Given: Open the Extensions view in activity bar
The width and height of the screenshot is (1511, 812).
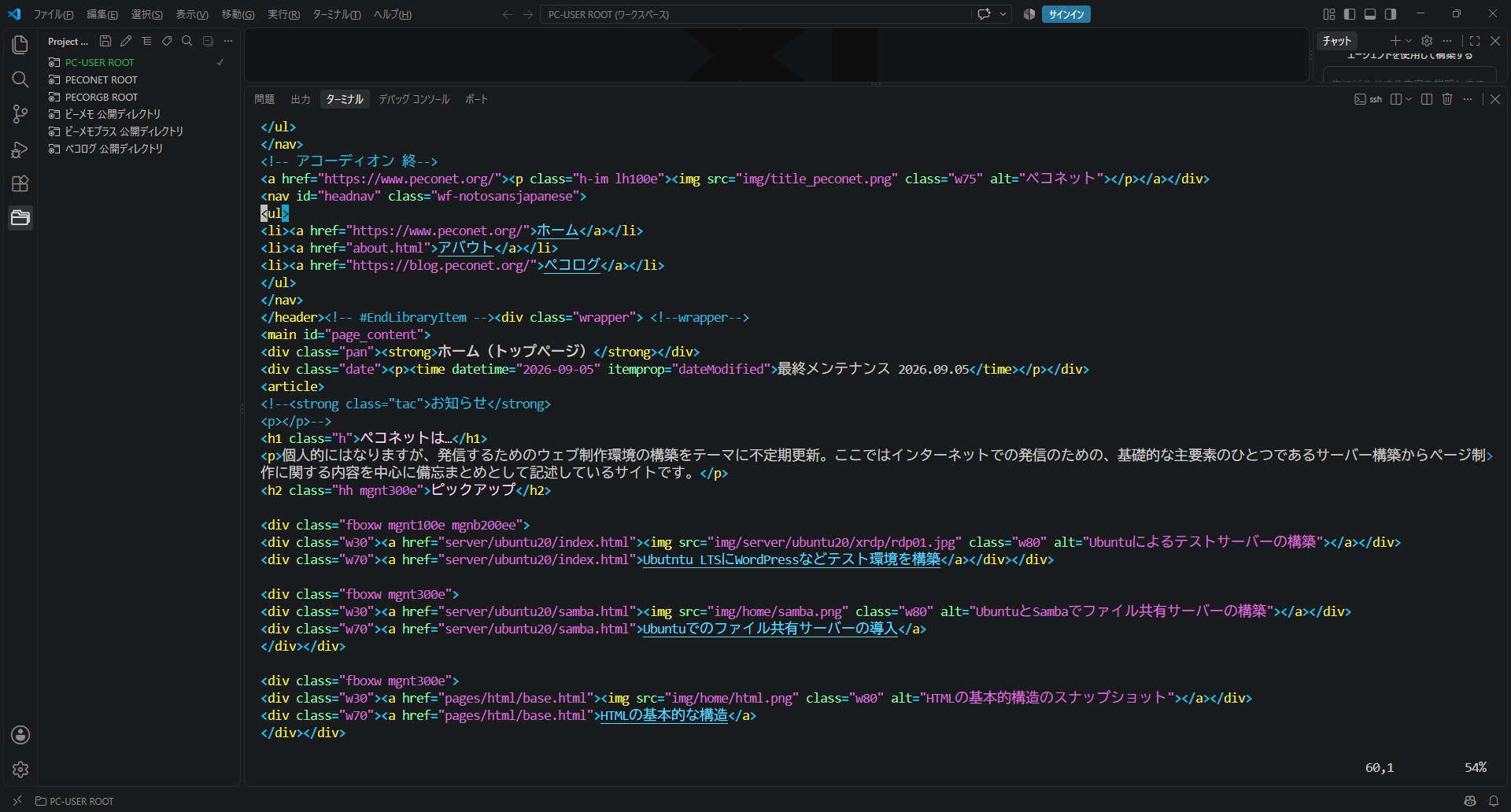Looking at the screenshot, I should click(x=20, y=183).
